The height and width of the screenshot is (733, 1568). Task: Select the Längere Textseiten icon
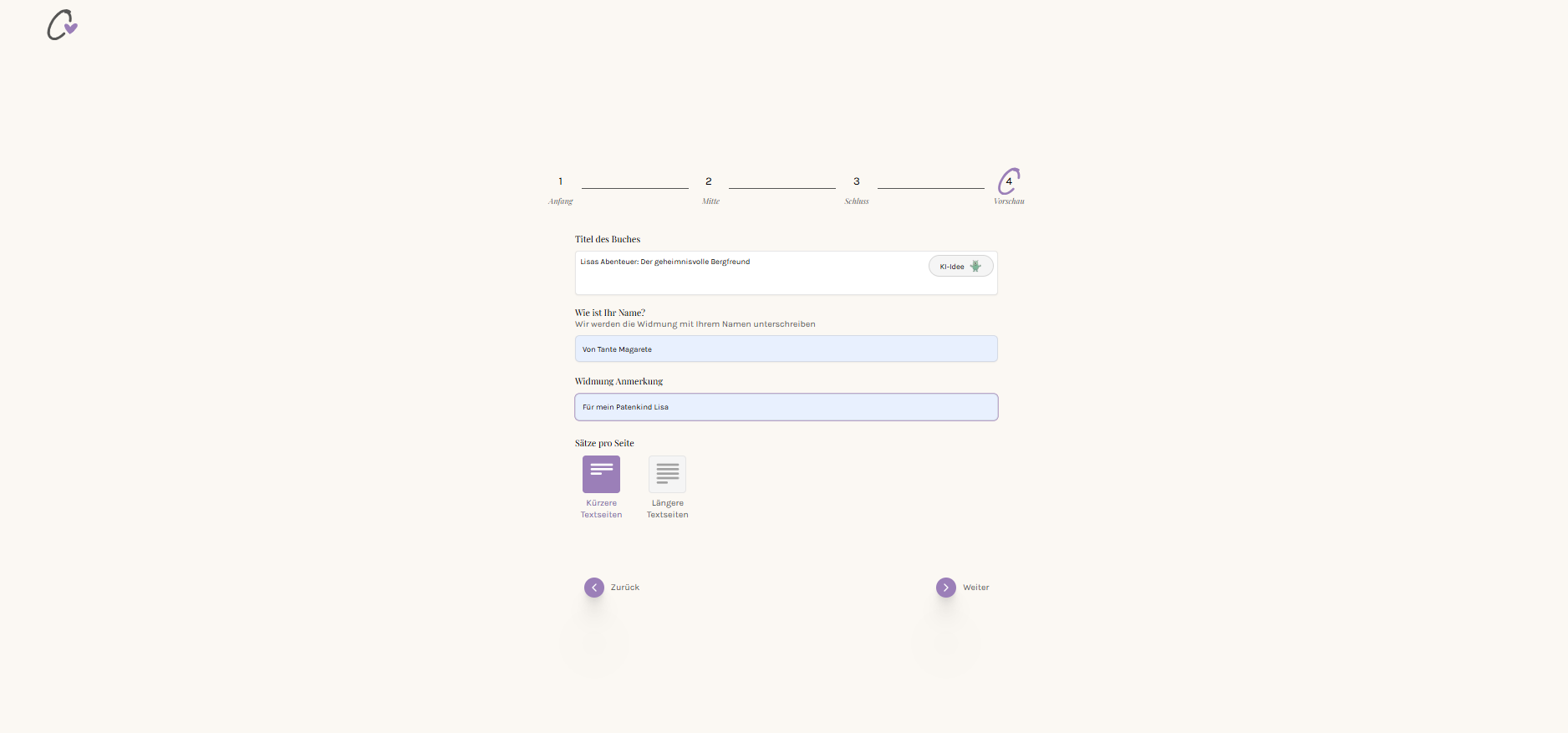(667, 474)
